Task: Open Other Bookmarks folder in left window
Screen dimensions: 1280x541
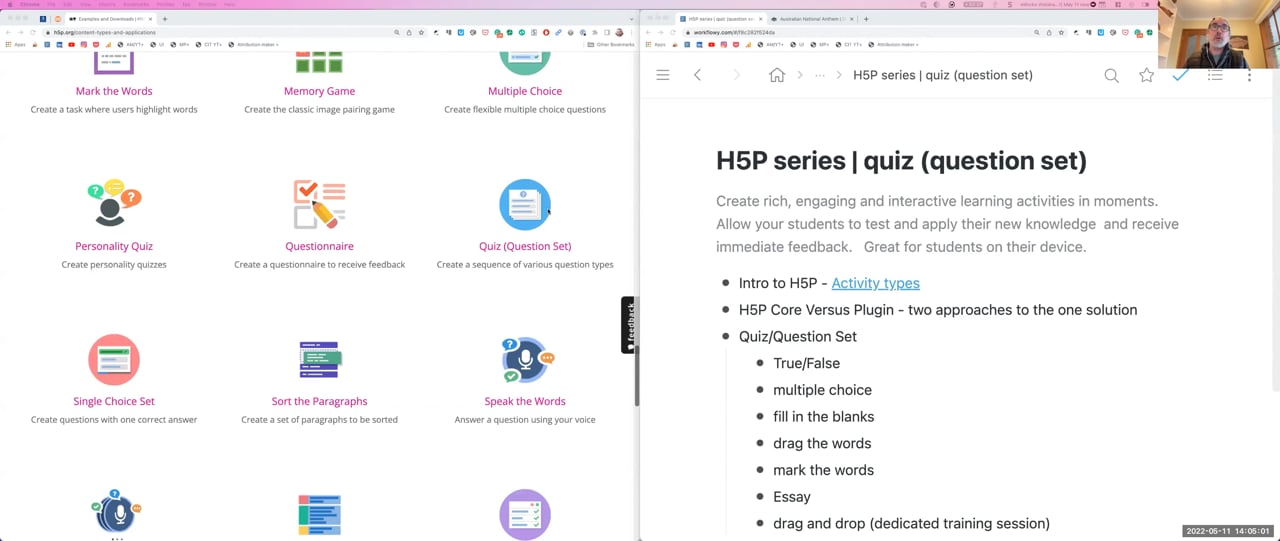Action: 611,44
